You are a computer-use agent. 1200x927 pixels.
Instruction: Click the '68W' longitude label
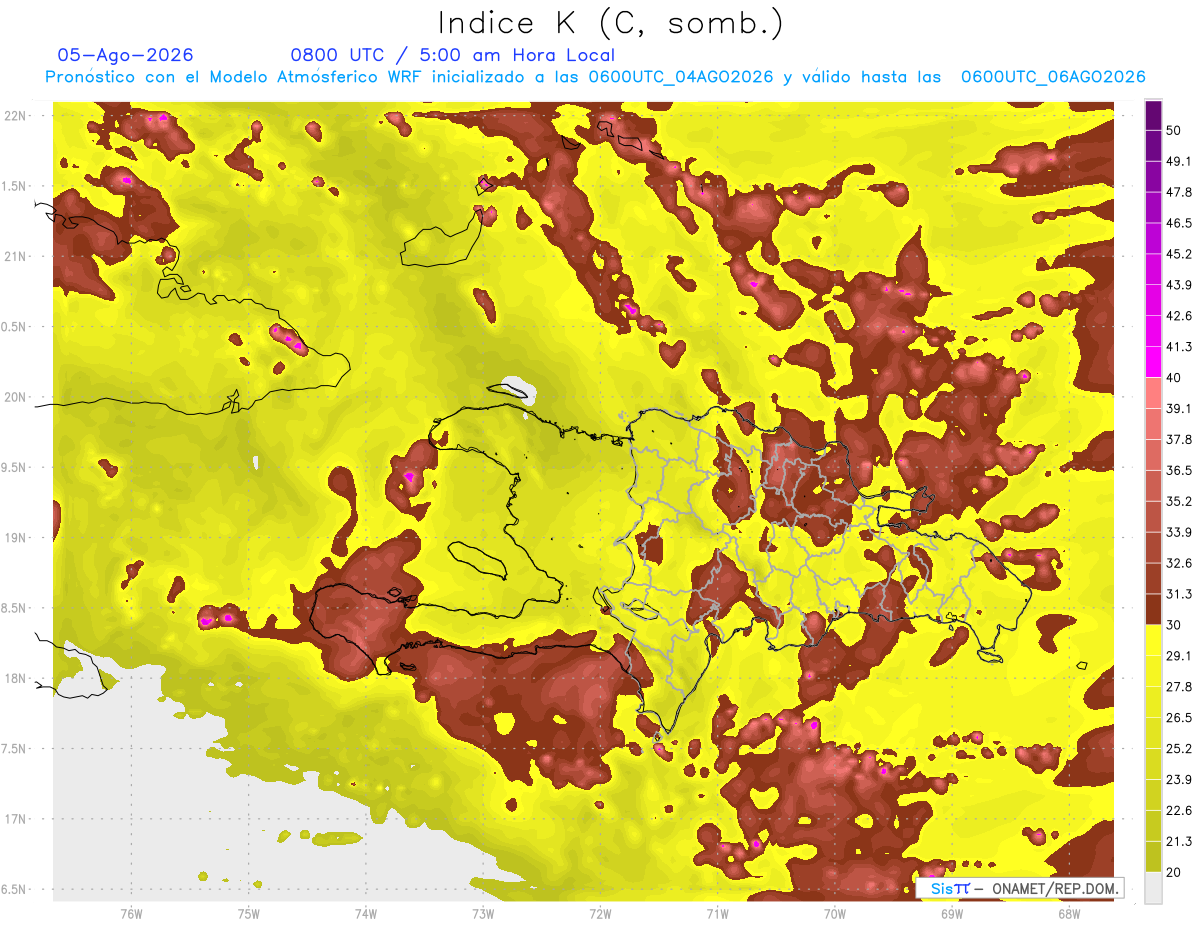point(1069,914)
